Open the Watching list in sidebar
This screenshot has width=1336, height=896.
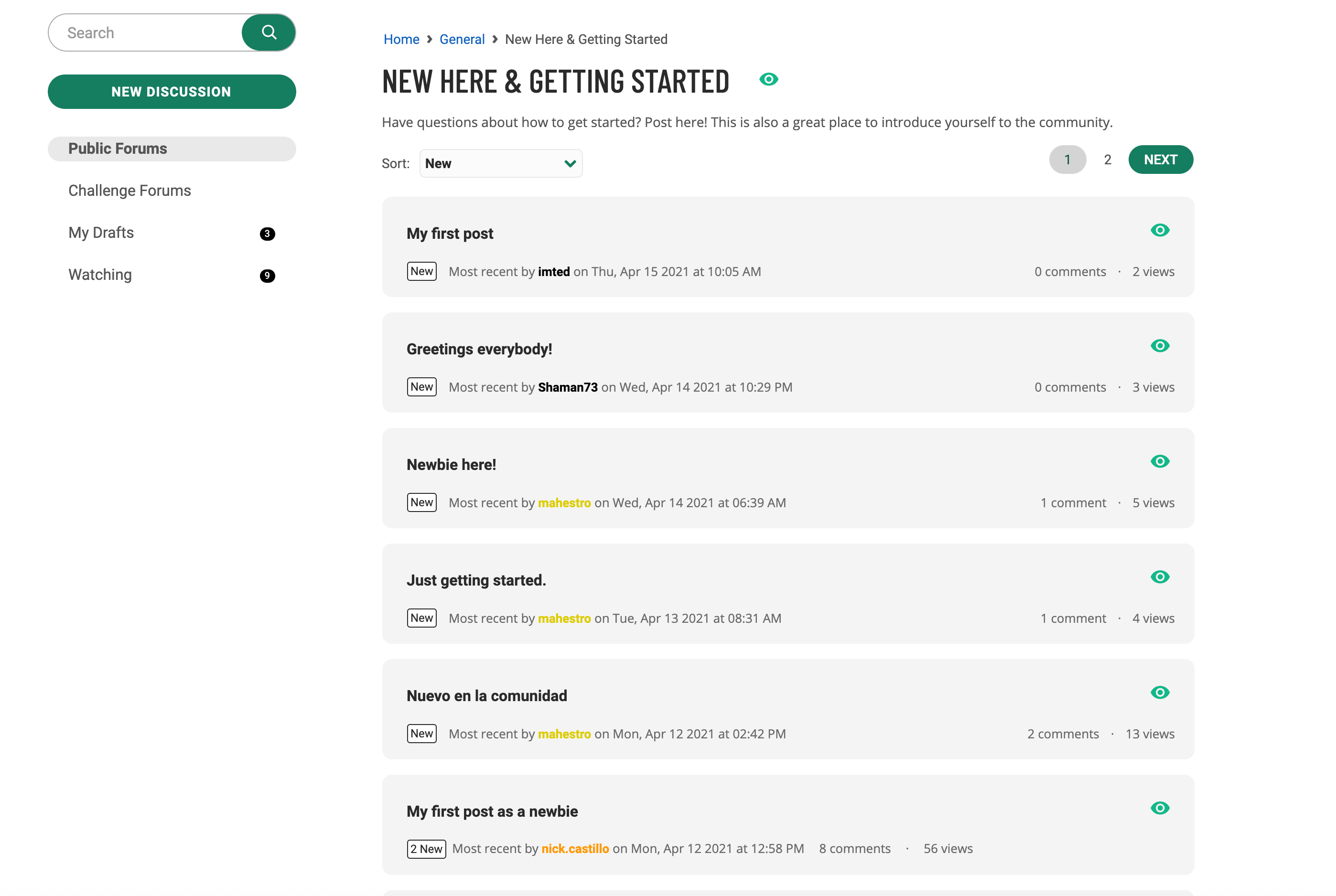100,275
